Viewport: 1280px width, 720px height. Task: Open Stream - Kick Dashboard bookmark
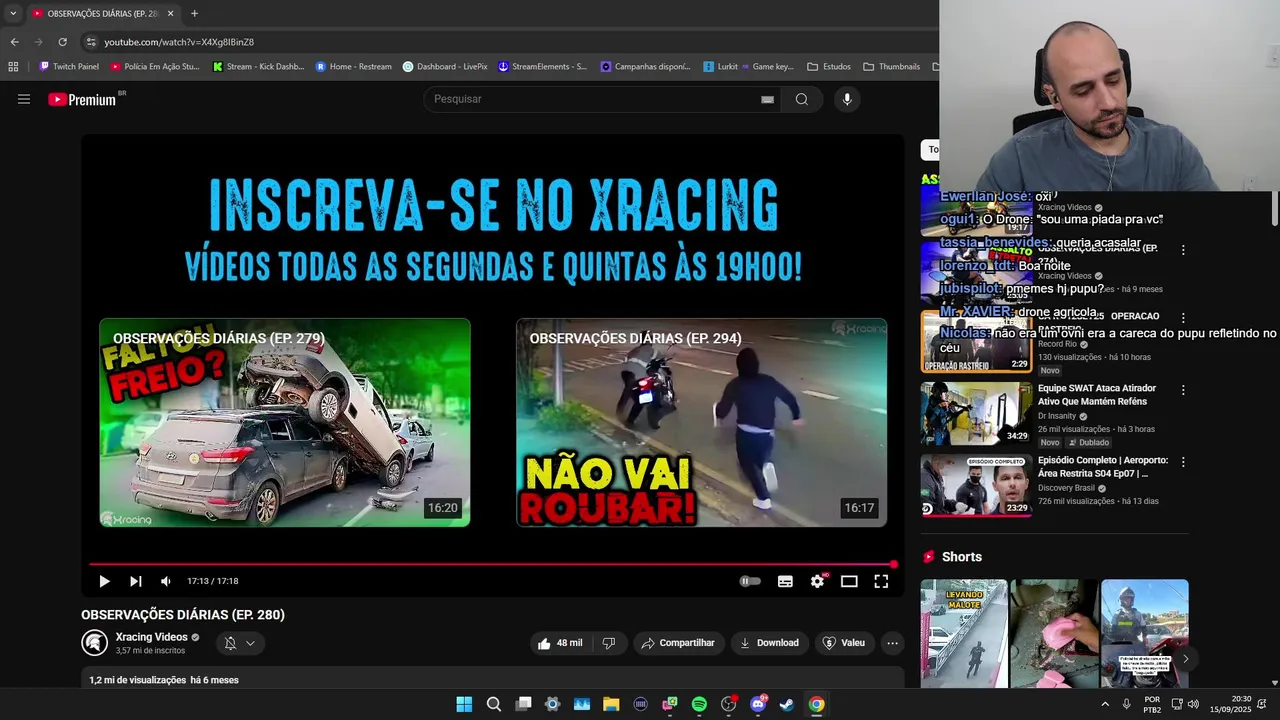pyautogui.click(x=258, y=67)
